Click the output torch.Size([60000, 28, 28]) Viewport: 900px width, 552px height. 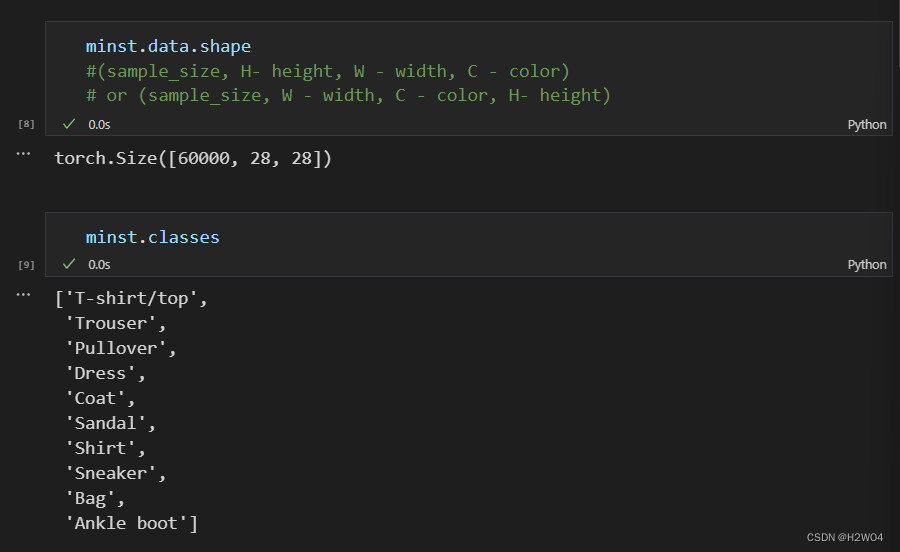(x=193, y=158)
